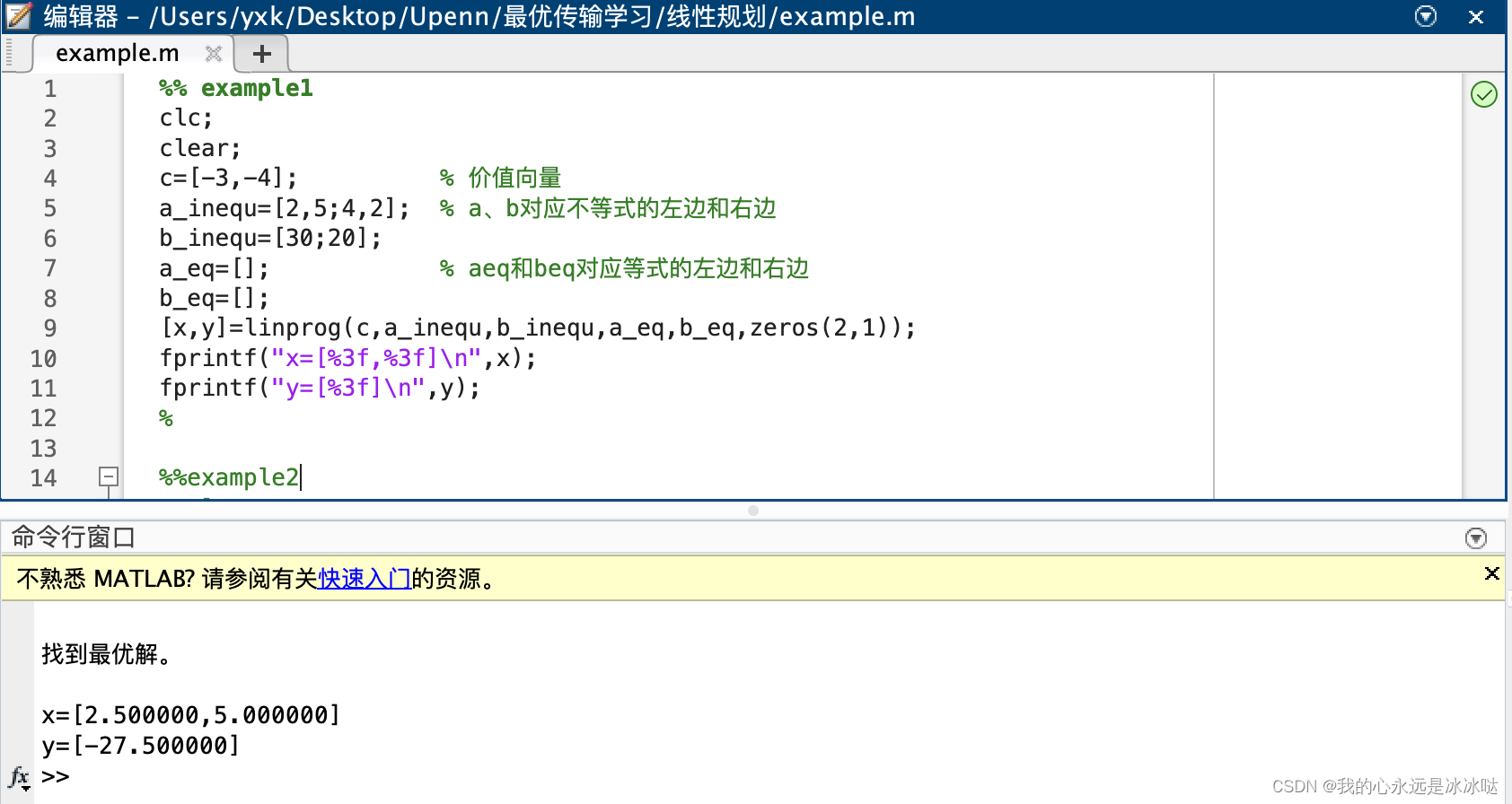Switch to the example.m tab

coord(118,53)
